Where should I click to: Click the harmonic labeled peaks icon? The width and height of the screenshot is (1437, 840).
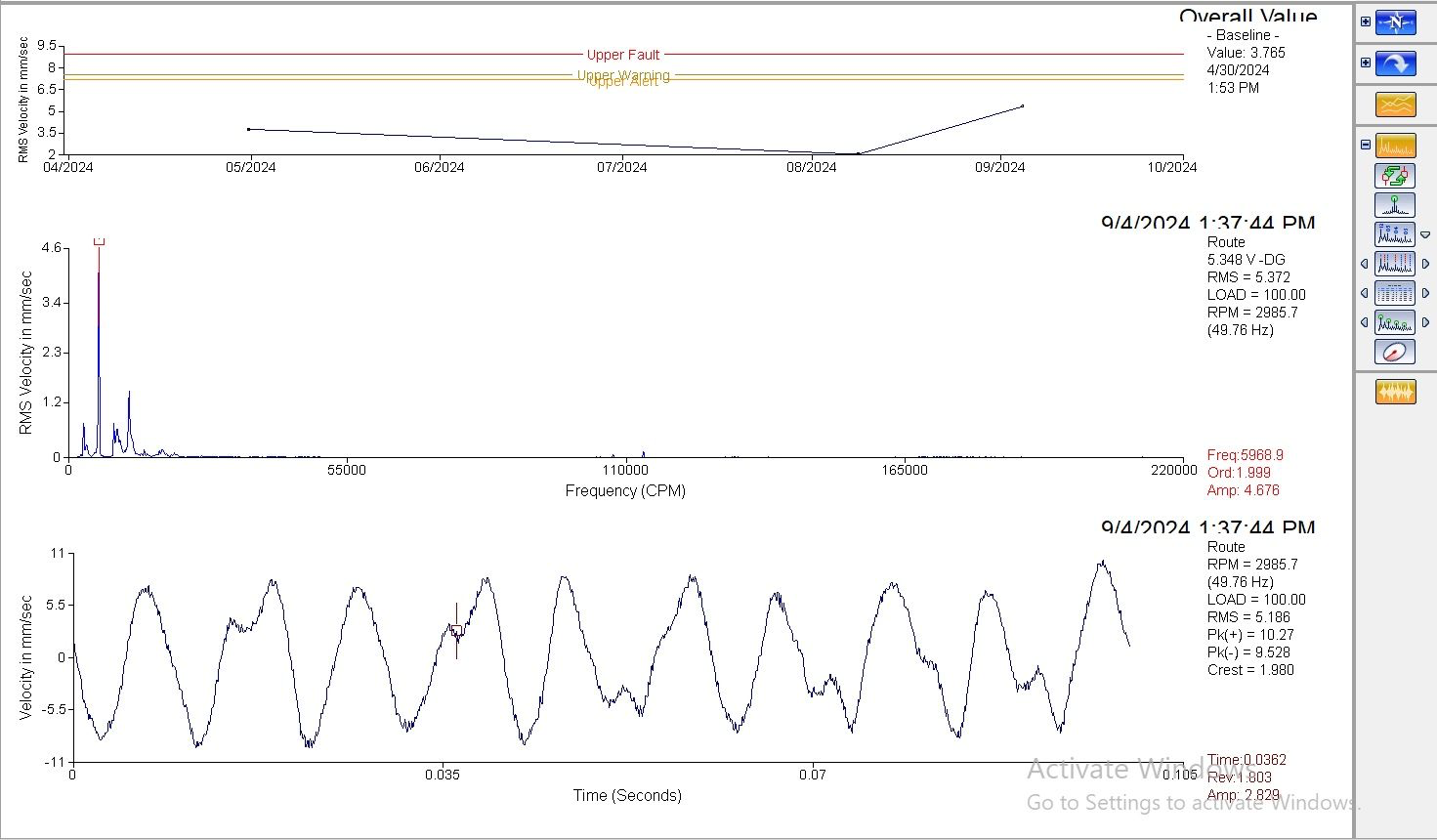1395,234
